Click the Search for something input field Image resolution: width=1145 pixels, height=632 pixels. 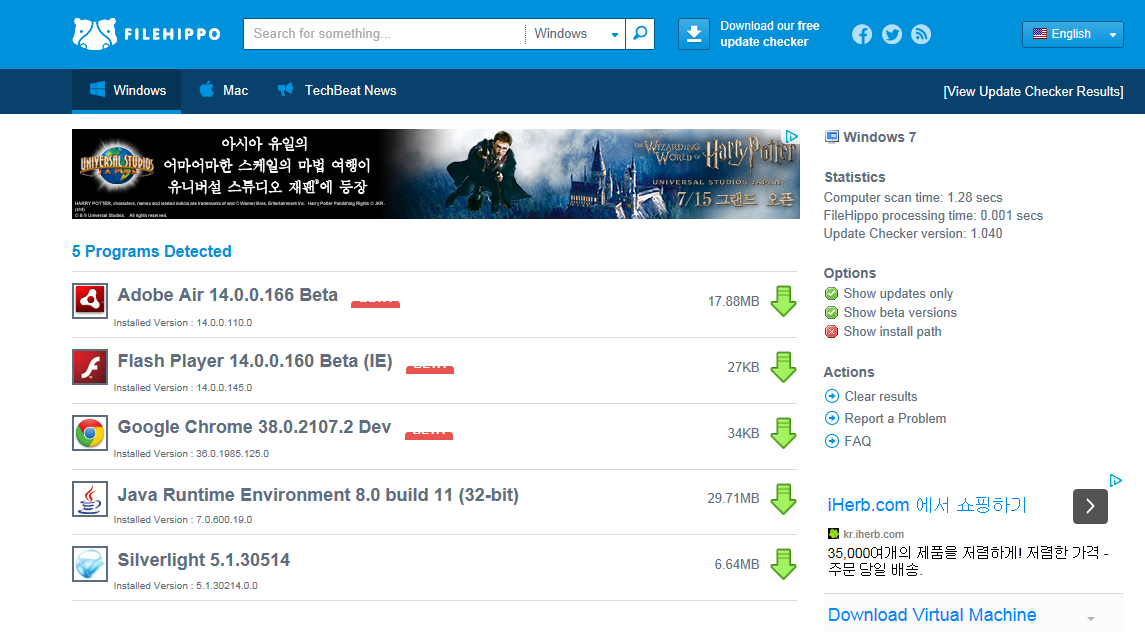[384, 34]
